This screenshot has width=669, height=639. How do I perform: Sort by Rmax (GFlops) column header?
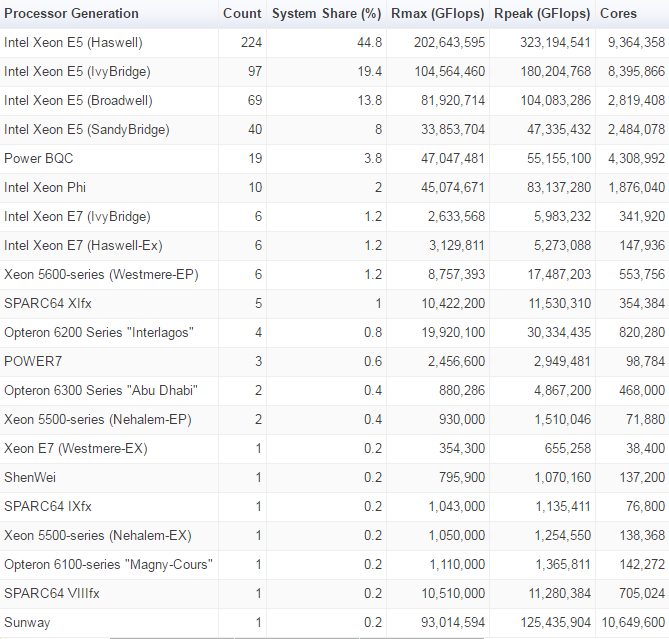[x=438, y=14]
